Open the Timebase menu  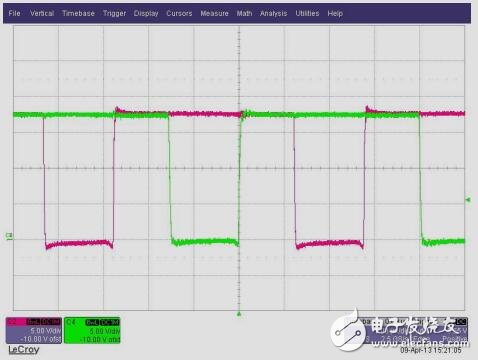pos(78,13)
